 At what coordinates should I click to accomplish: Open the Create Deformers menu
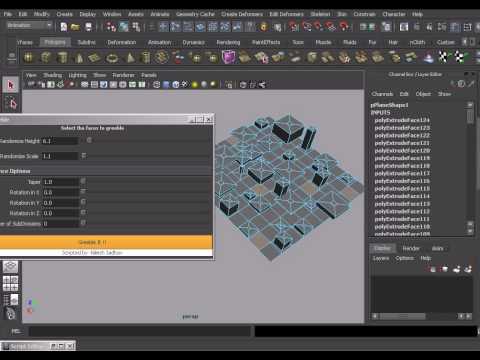[x=242, y=14]
